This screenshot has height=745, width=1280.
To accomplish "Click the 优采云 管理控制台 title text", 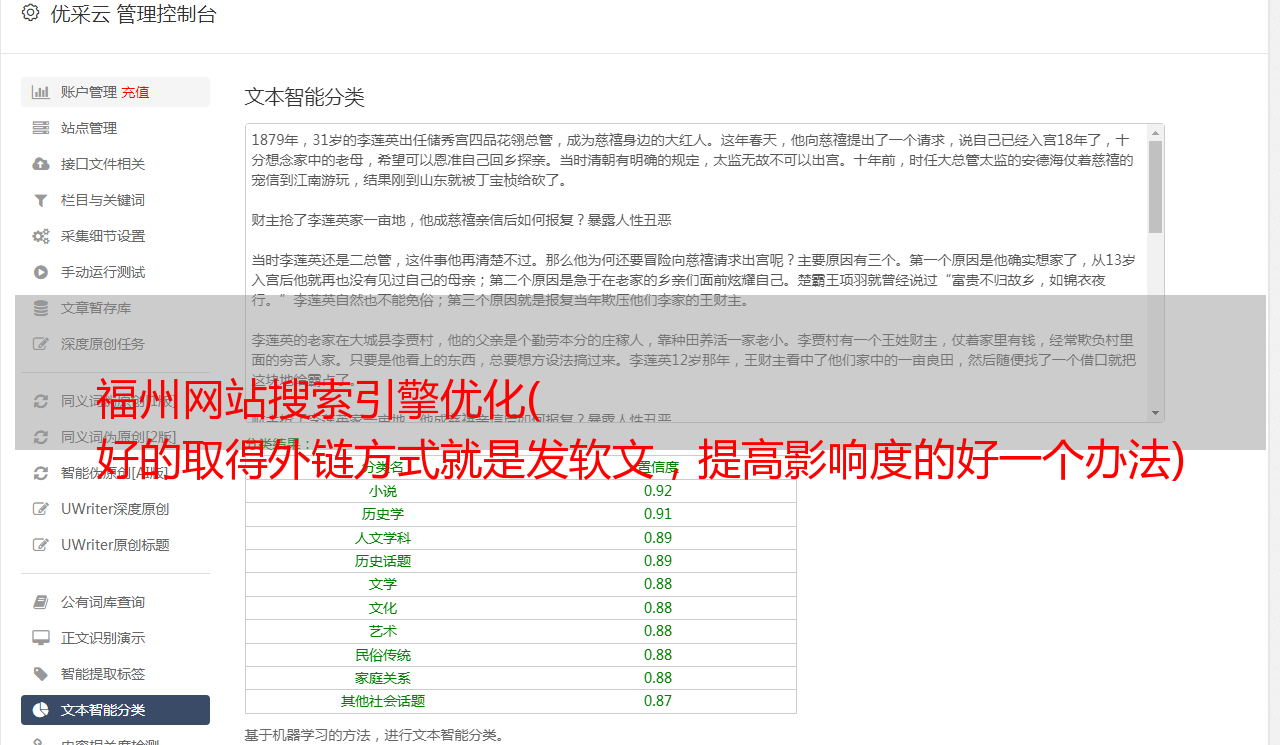I will pyautogui.click(x=133, y=14).
